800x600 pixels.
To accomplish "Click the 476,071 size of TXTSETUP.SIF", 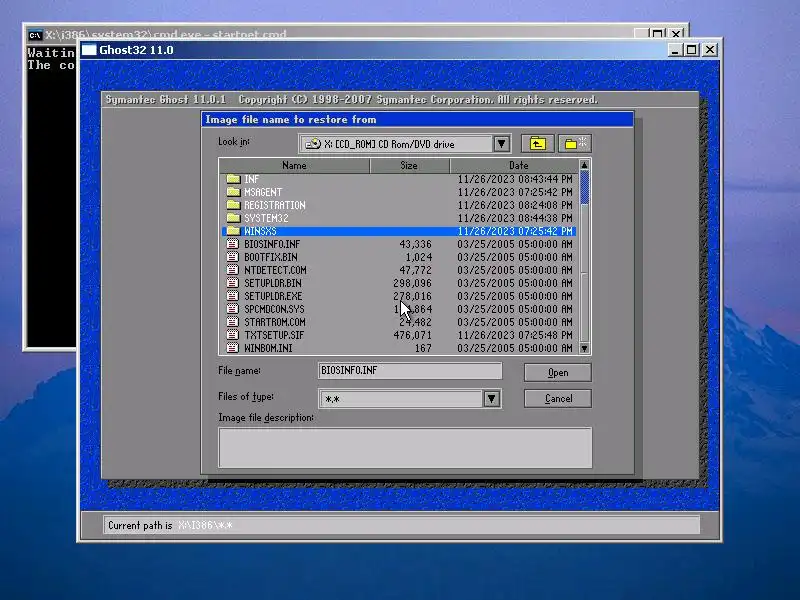I will pos(412,335).
